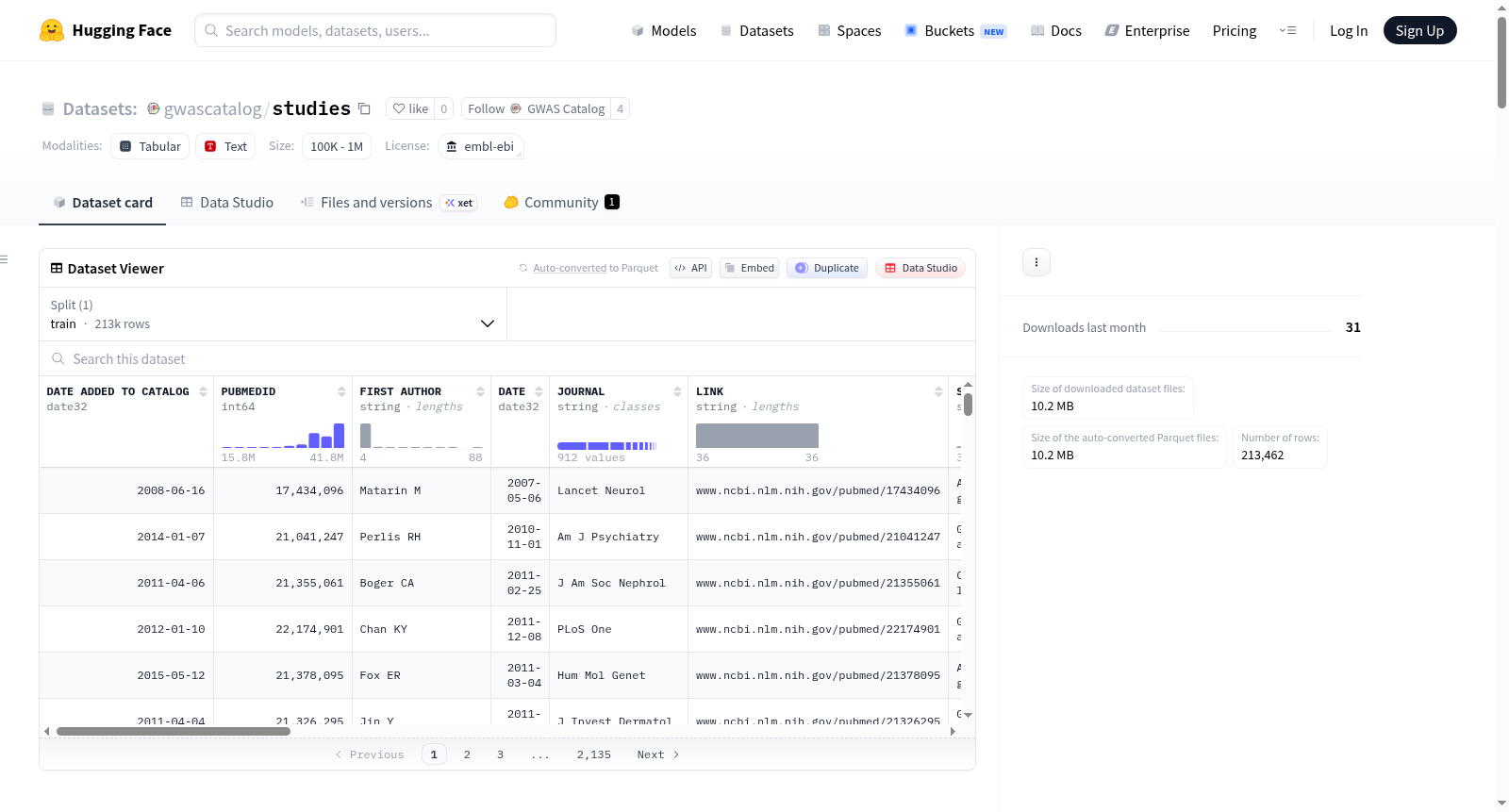
Task: Click the Am J Psychiatry journal cell
Action: 619,537
